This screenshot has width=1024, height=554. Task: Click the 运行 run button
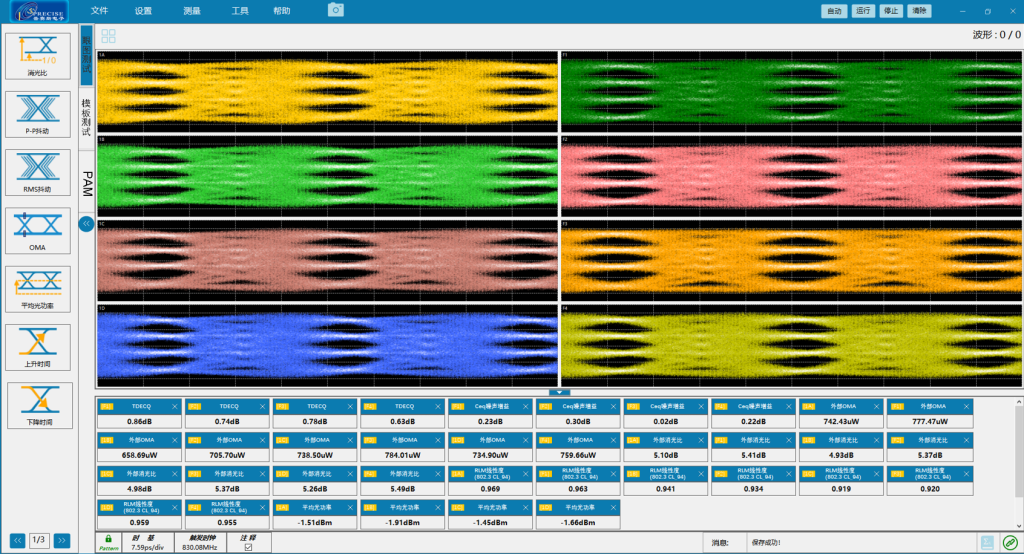click(x=862, y=10)
